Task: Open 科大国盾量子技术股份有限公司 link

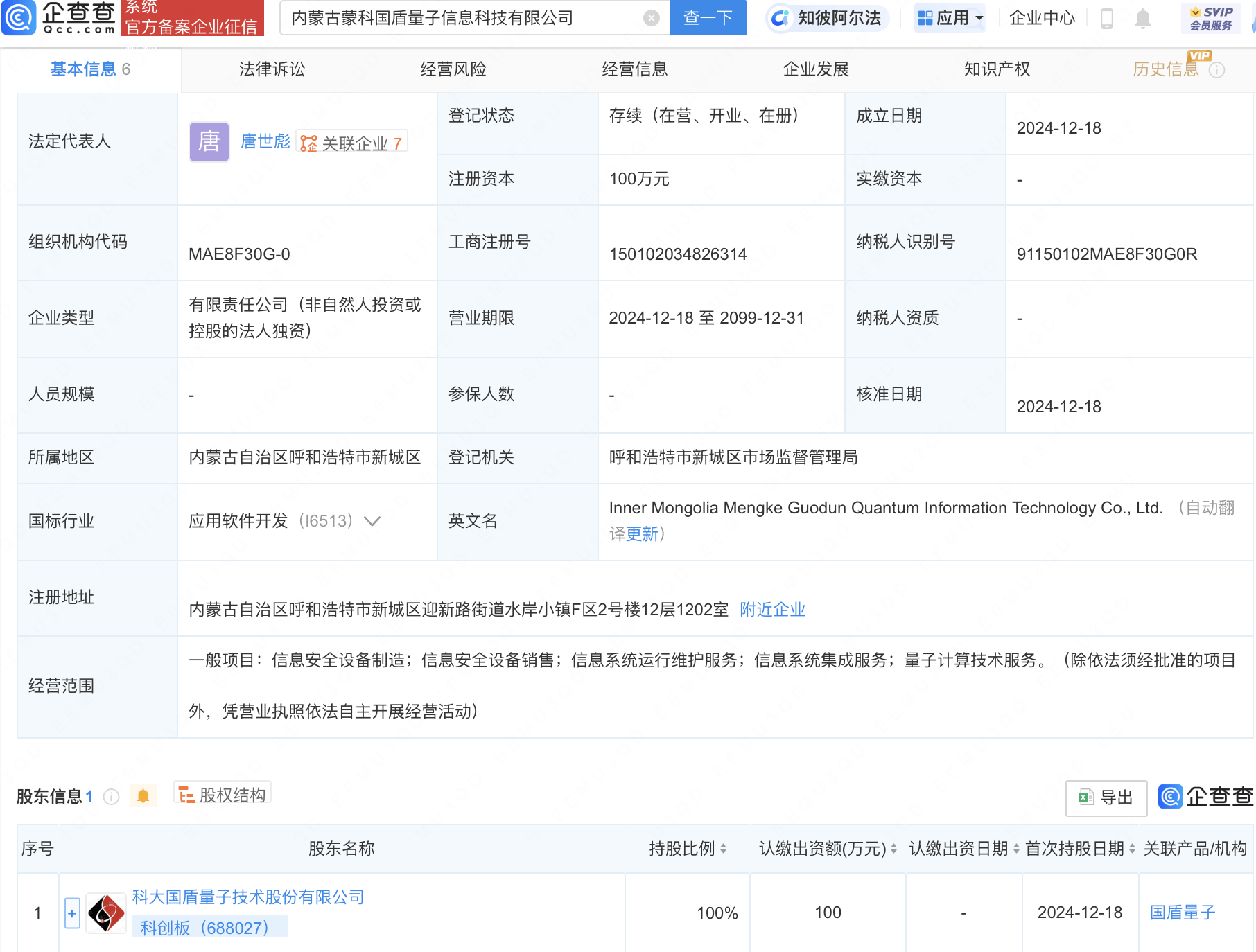Action: 248,897
